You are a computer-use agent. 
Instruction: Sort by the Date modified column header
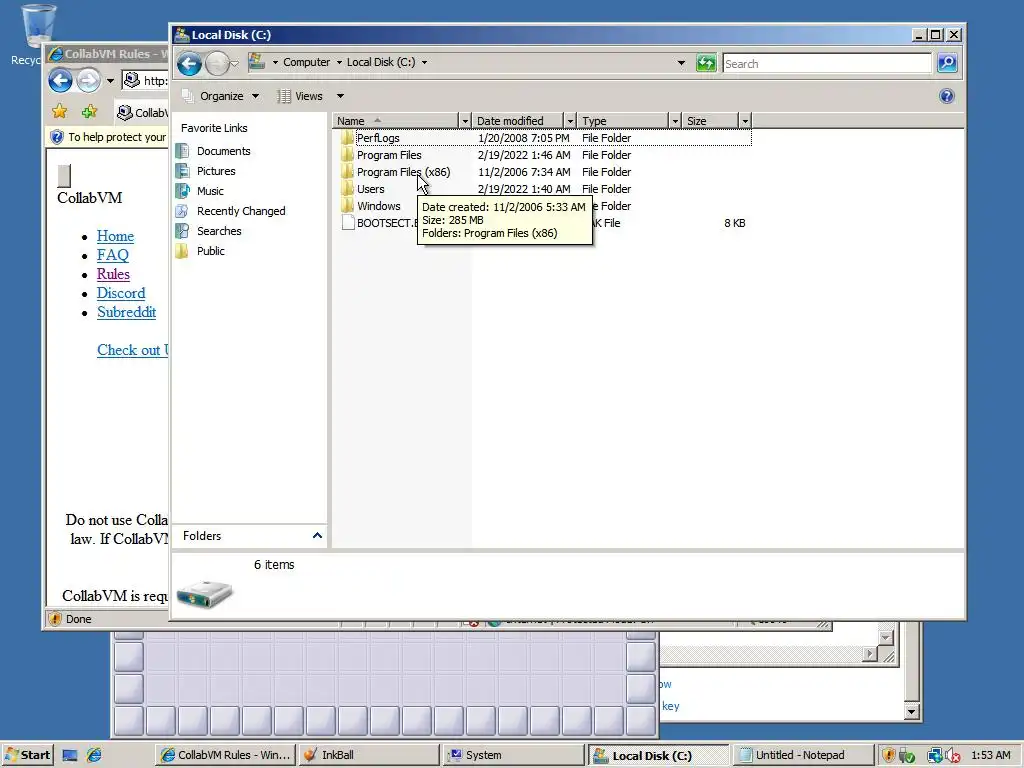click(519, 121)
